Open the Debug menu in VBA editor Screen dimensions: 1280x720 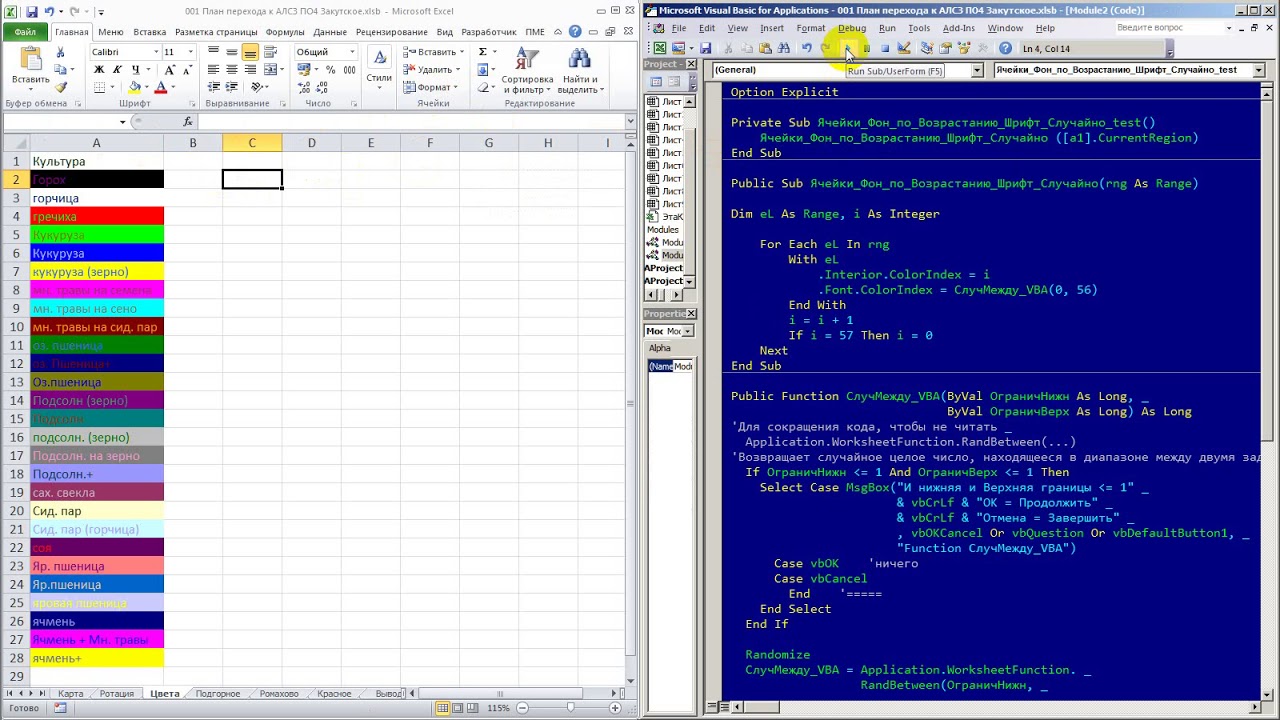click(x=852, y=28)
